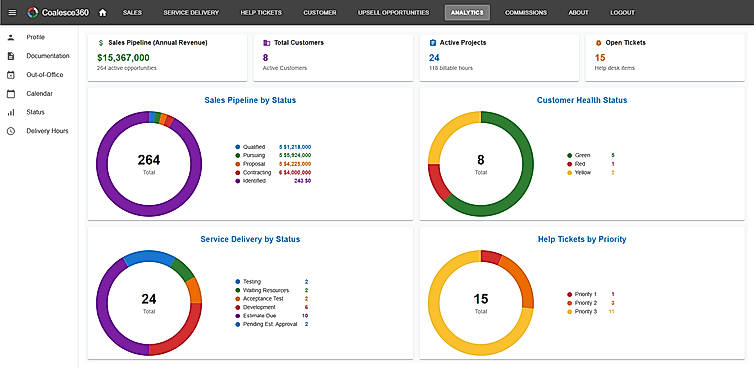Click the Pursuing legend color dot

[237, 155]
